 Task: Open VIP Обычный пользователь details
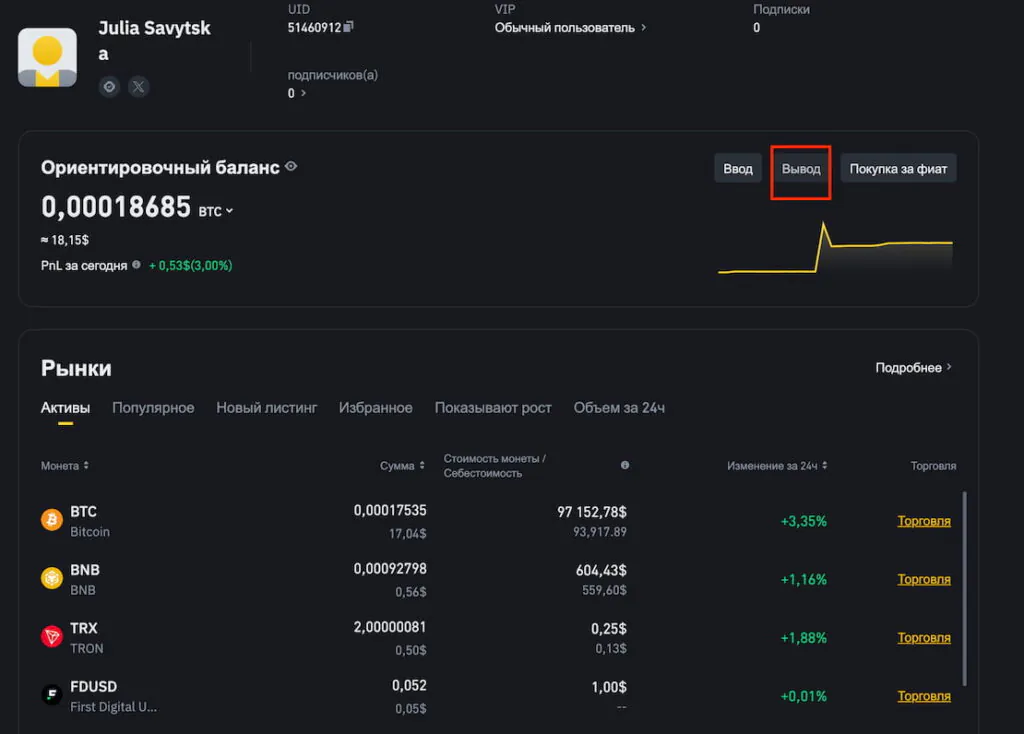(x=570, y=27)
